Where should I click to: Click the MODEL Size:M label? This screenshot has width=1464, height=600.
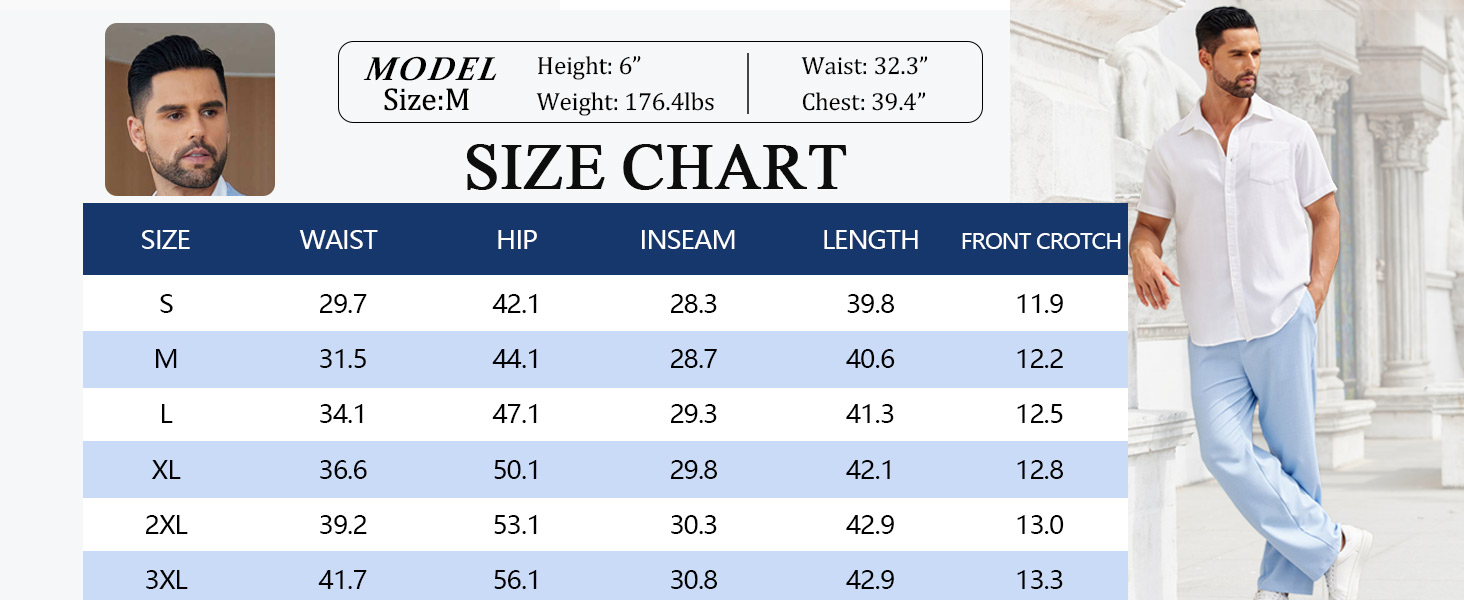430,84
